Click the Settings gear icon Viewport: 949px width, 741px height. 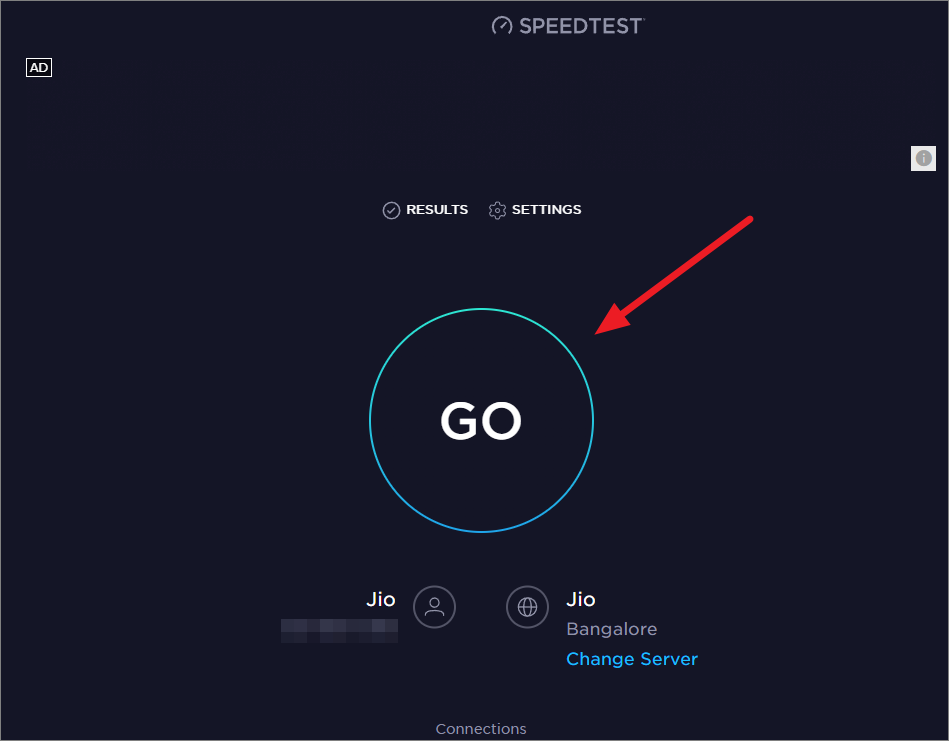point(497,210)
